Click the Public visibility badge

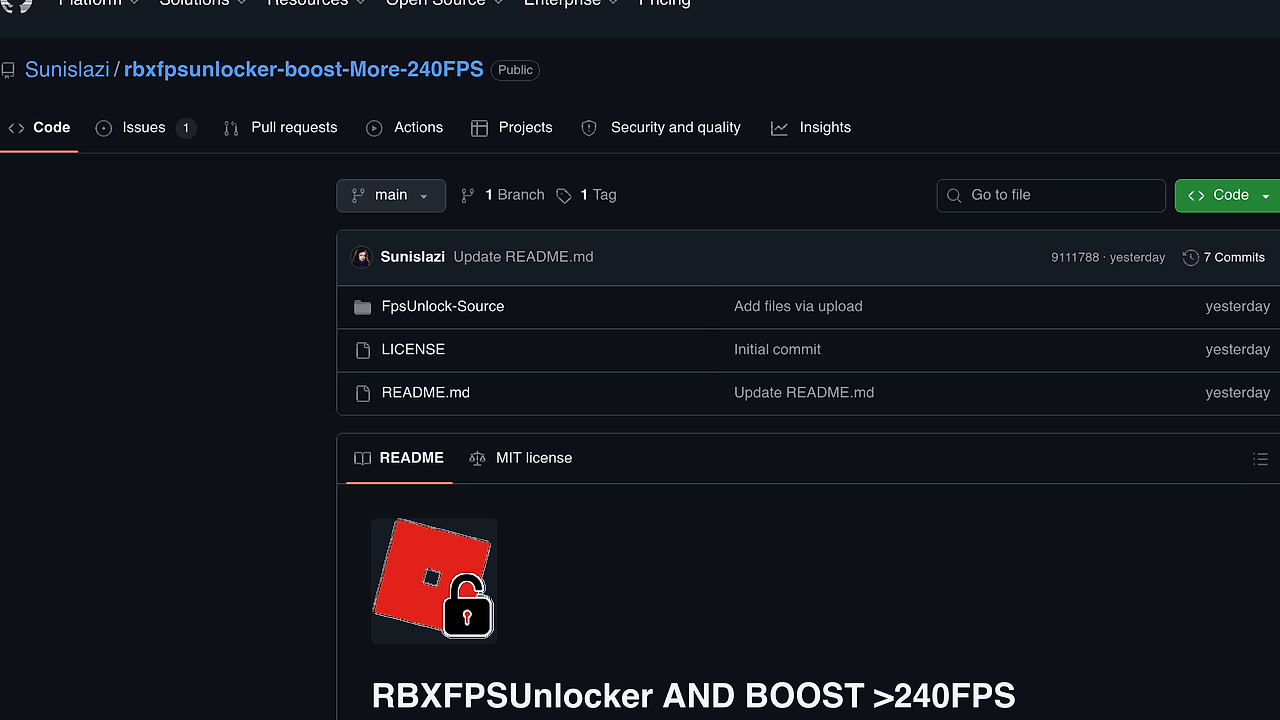point(516,70)
